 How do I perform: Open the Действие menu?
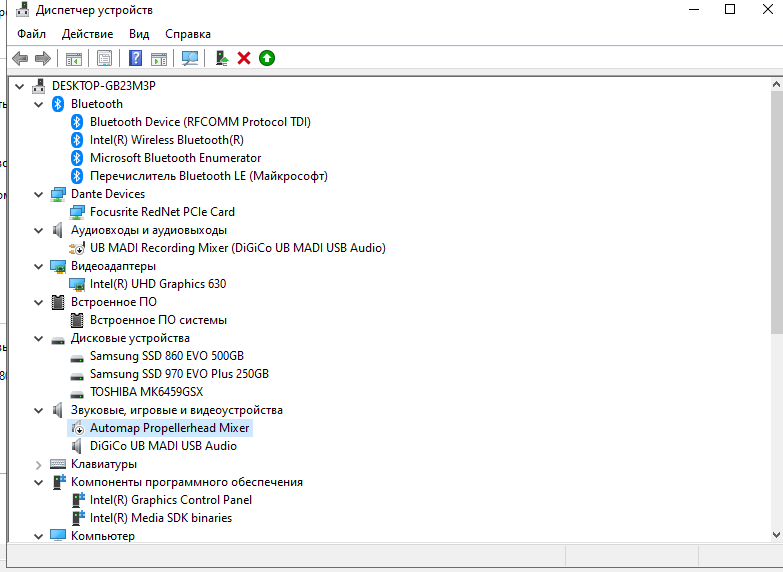[87, 34]
